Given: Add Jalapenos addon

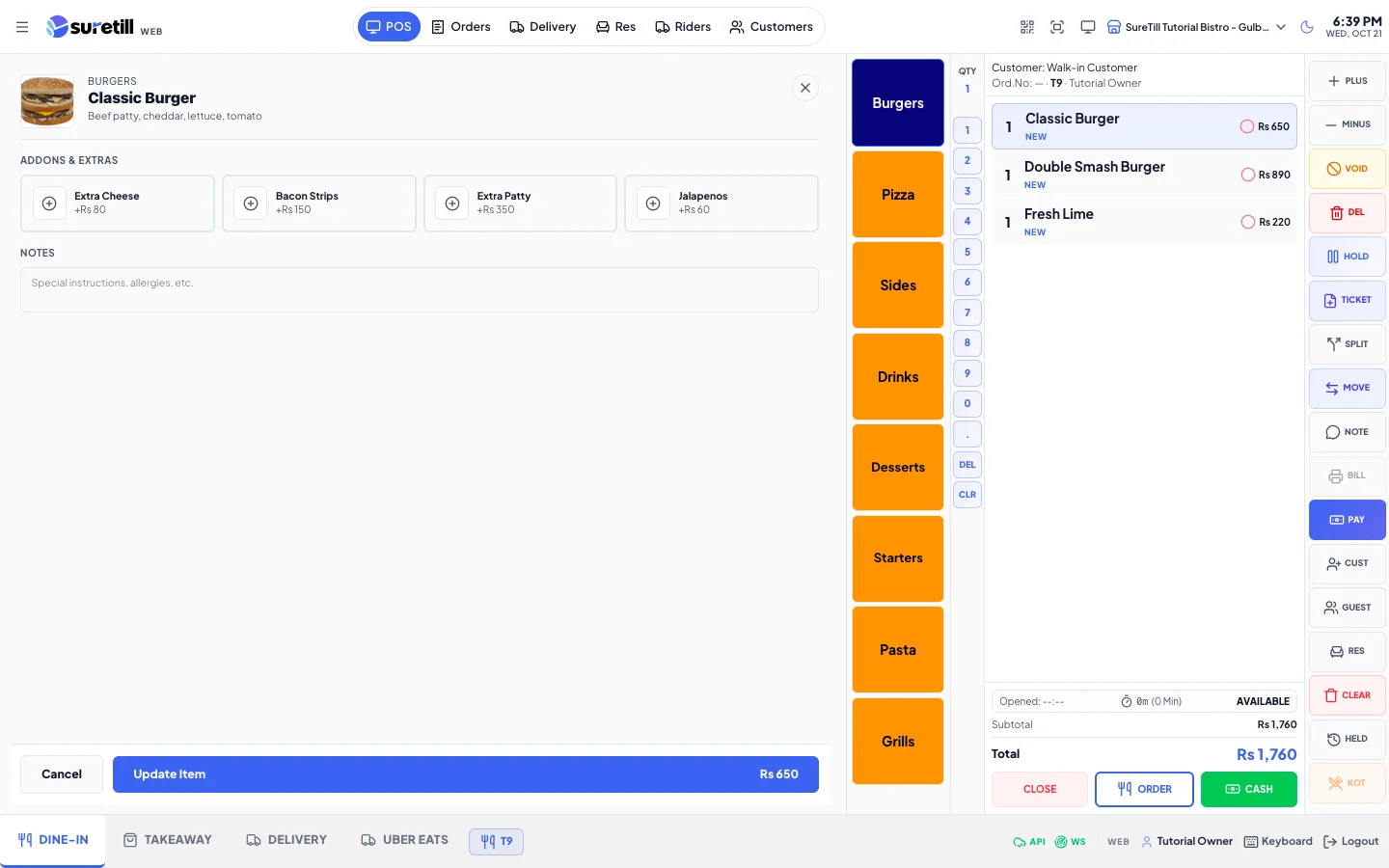Looking at the screenshot, I should 722,203.
